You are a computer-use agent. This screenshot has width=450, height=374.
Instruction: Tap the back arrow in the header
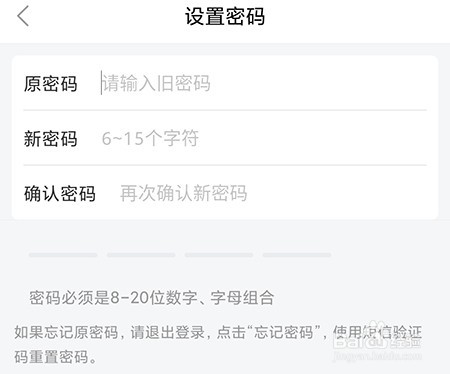pos(23,16)
